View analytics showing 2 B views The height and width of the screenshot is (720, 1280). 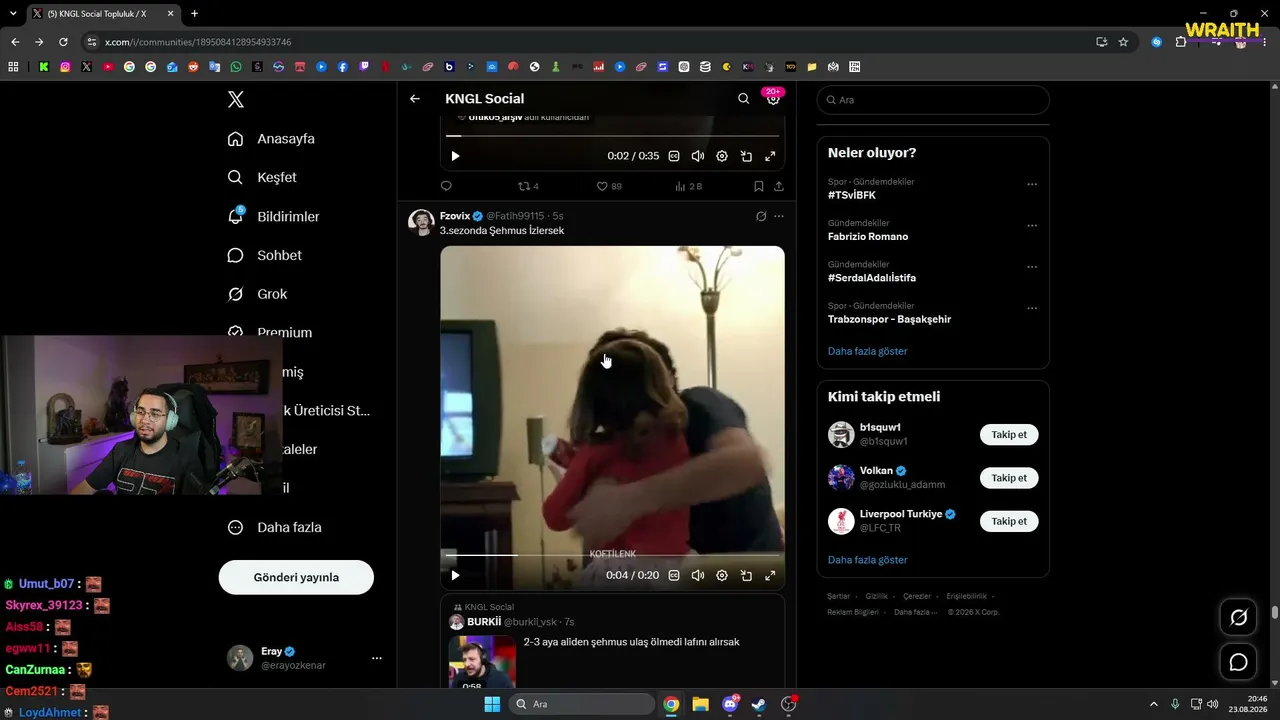tap(689, 186)
